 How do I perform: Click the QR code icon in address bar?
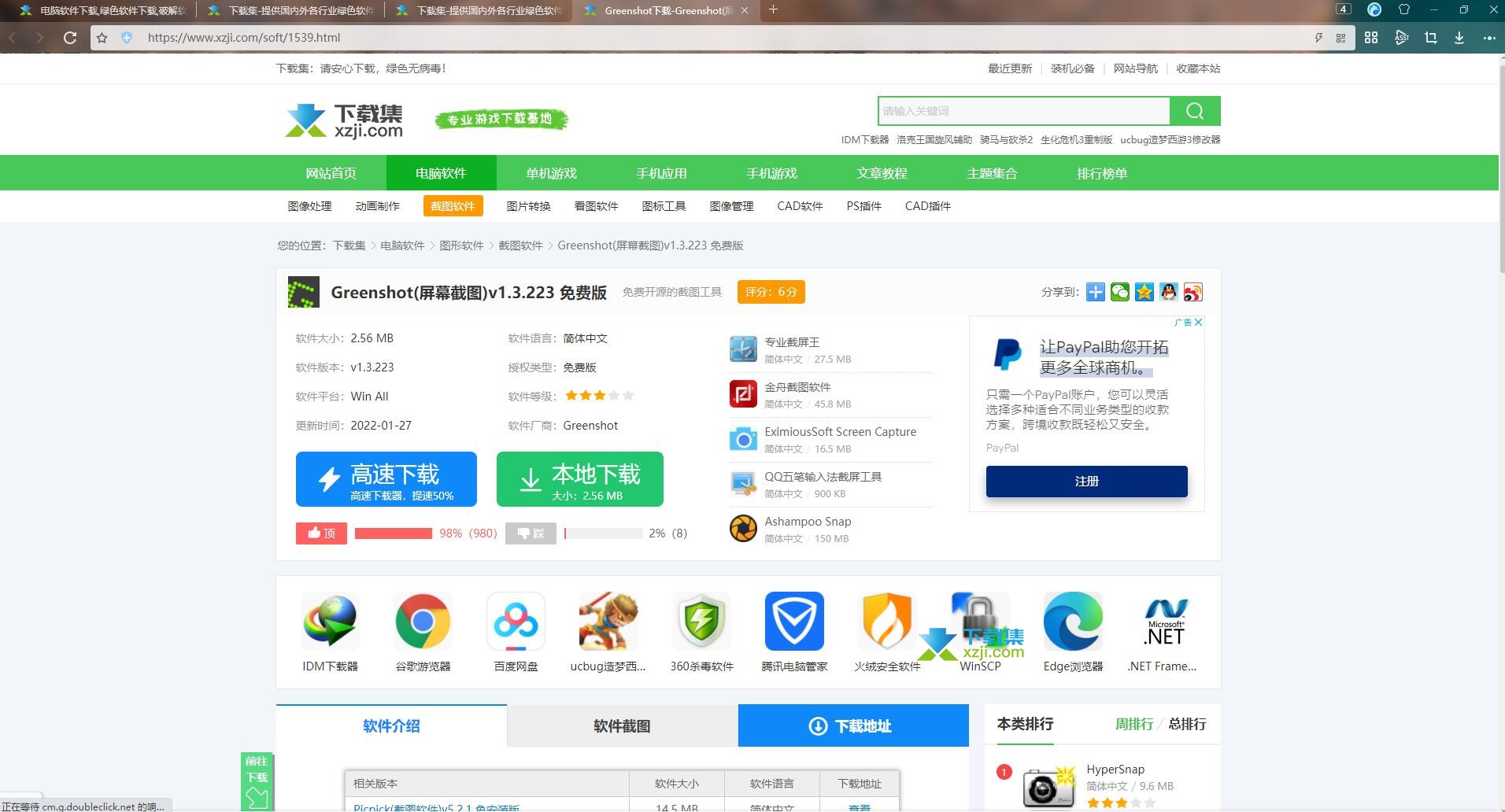click(x=1340, y=37)
